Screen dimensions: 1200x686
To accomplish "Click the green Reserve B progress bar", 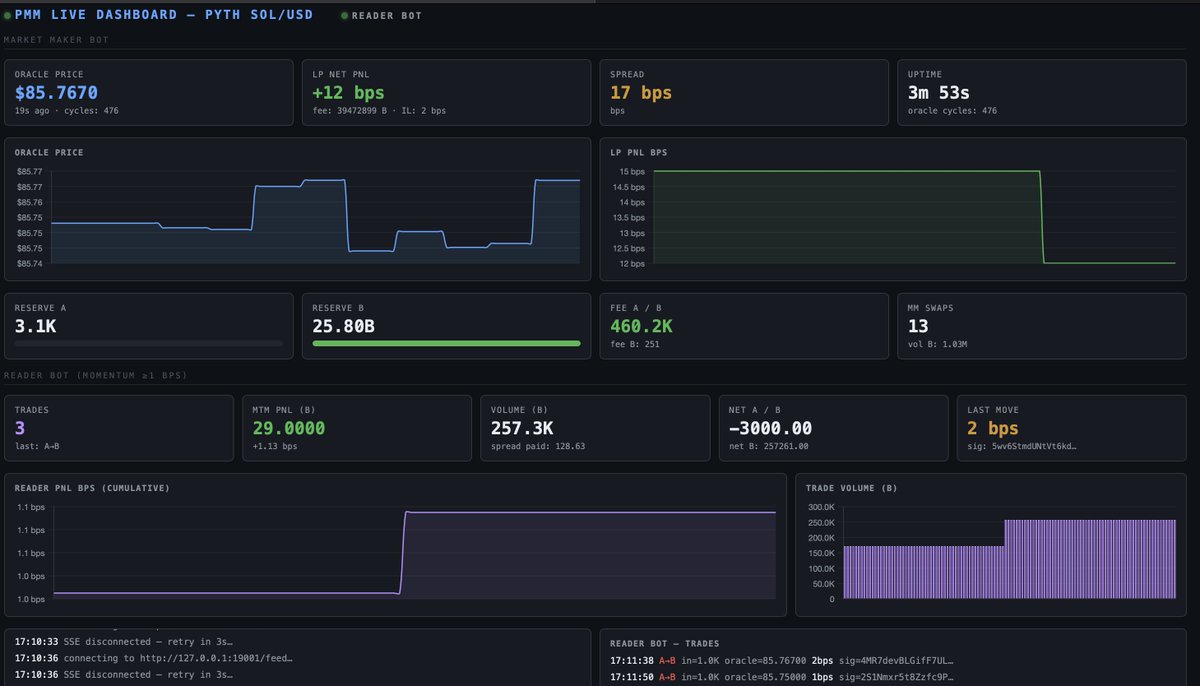I will 446,343.
